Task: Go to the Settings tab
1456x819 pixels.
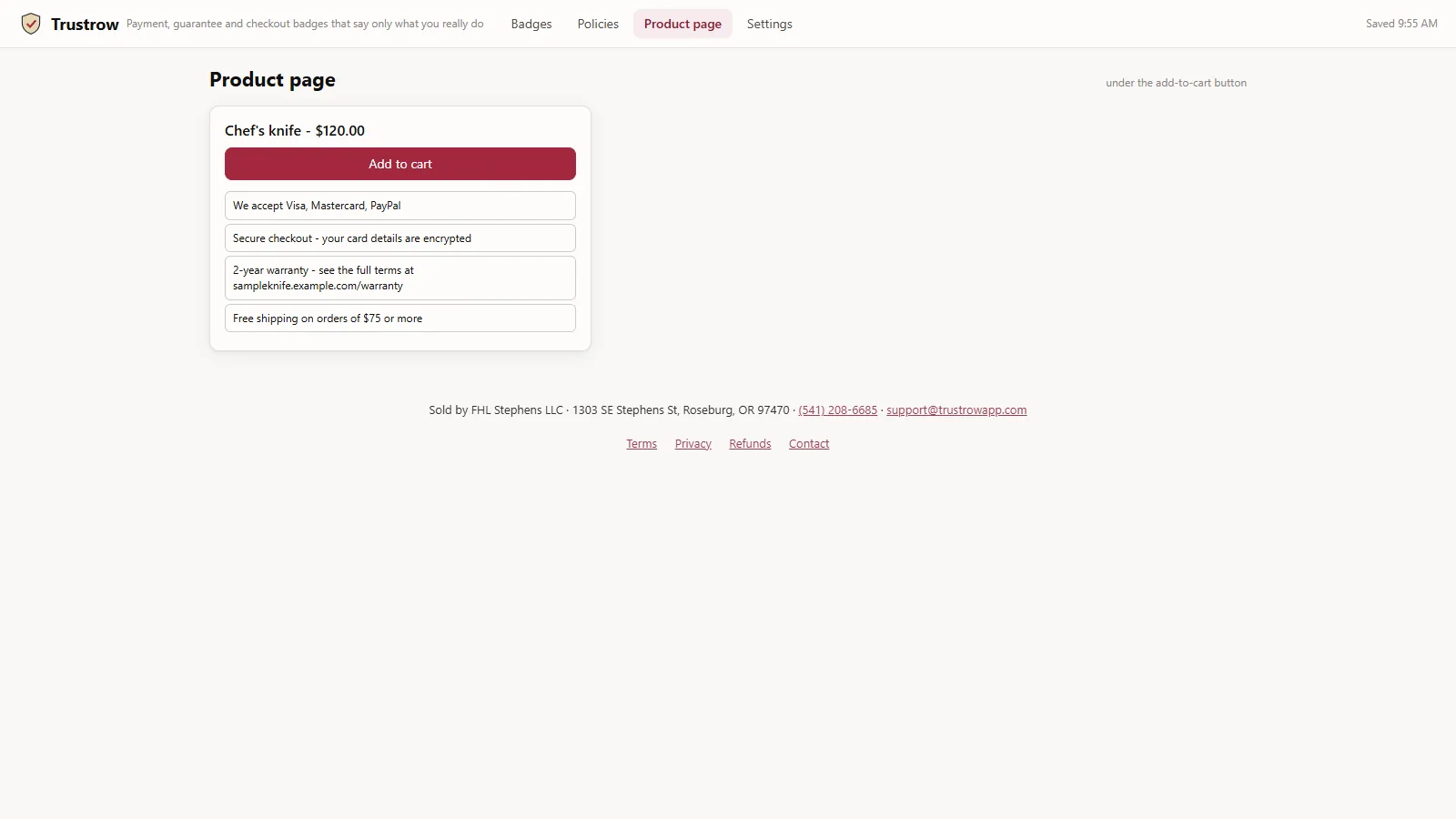Action: 770,24
